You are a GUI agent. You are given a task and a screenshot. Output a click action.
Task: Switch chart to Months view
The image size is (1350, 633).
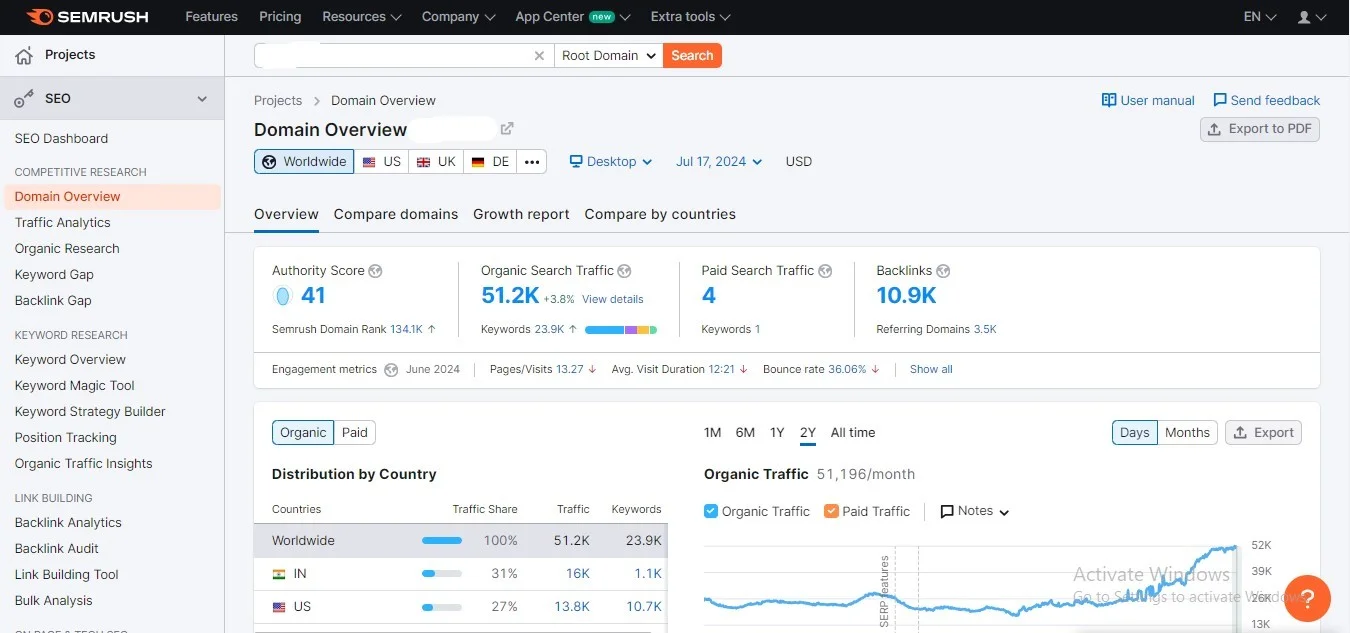(1187, 433)
